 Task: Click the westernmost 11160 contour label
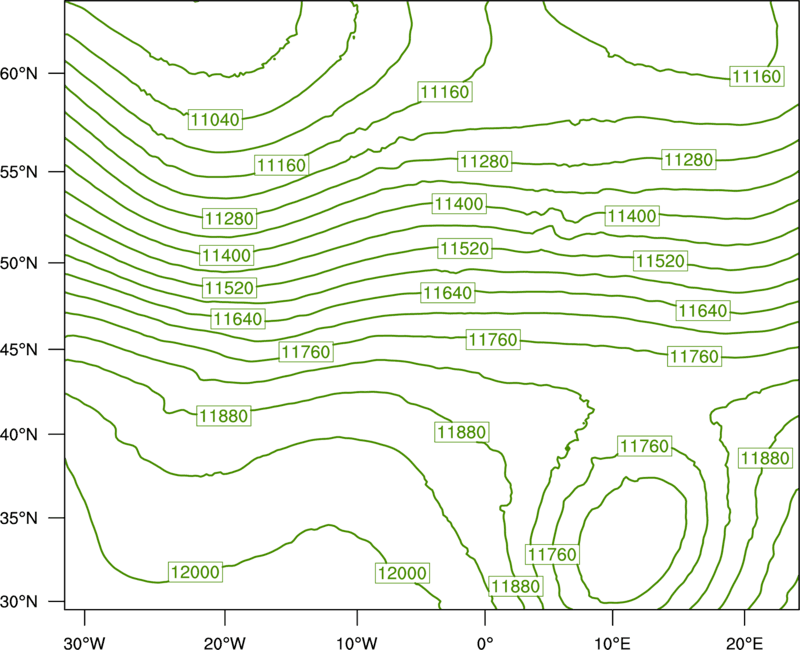281,165
